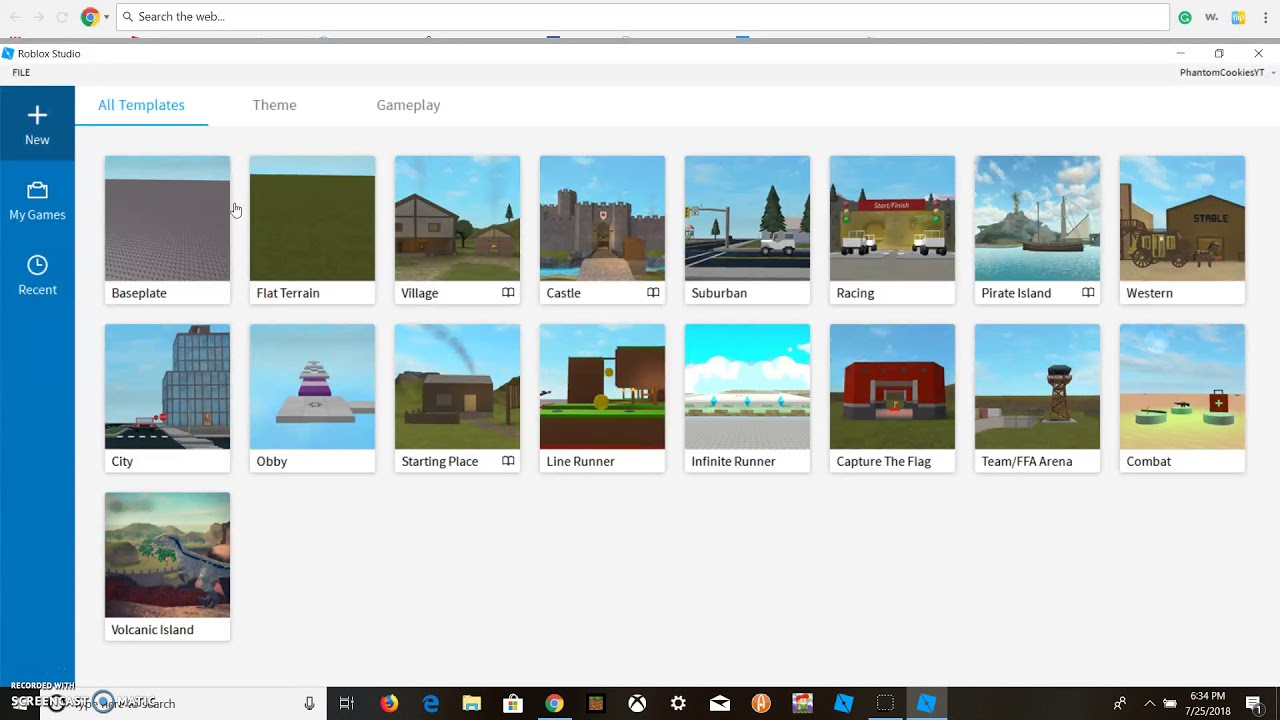
Task: Open the tutorial book icon on Starting Place
Action: (508, 461)
